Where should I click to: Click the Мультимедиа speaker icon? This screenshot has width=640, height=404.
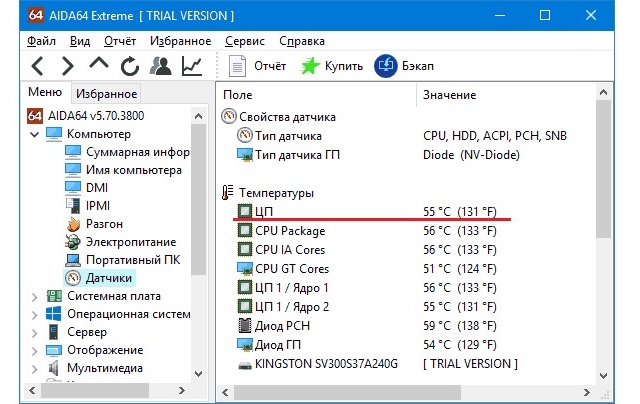point(53,368)
